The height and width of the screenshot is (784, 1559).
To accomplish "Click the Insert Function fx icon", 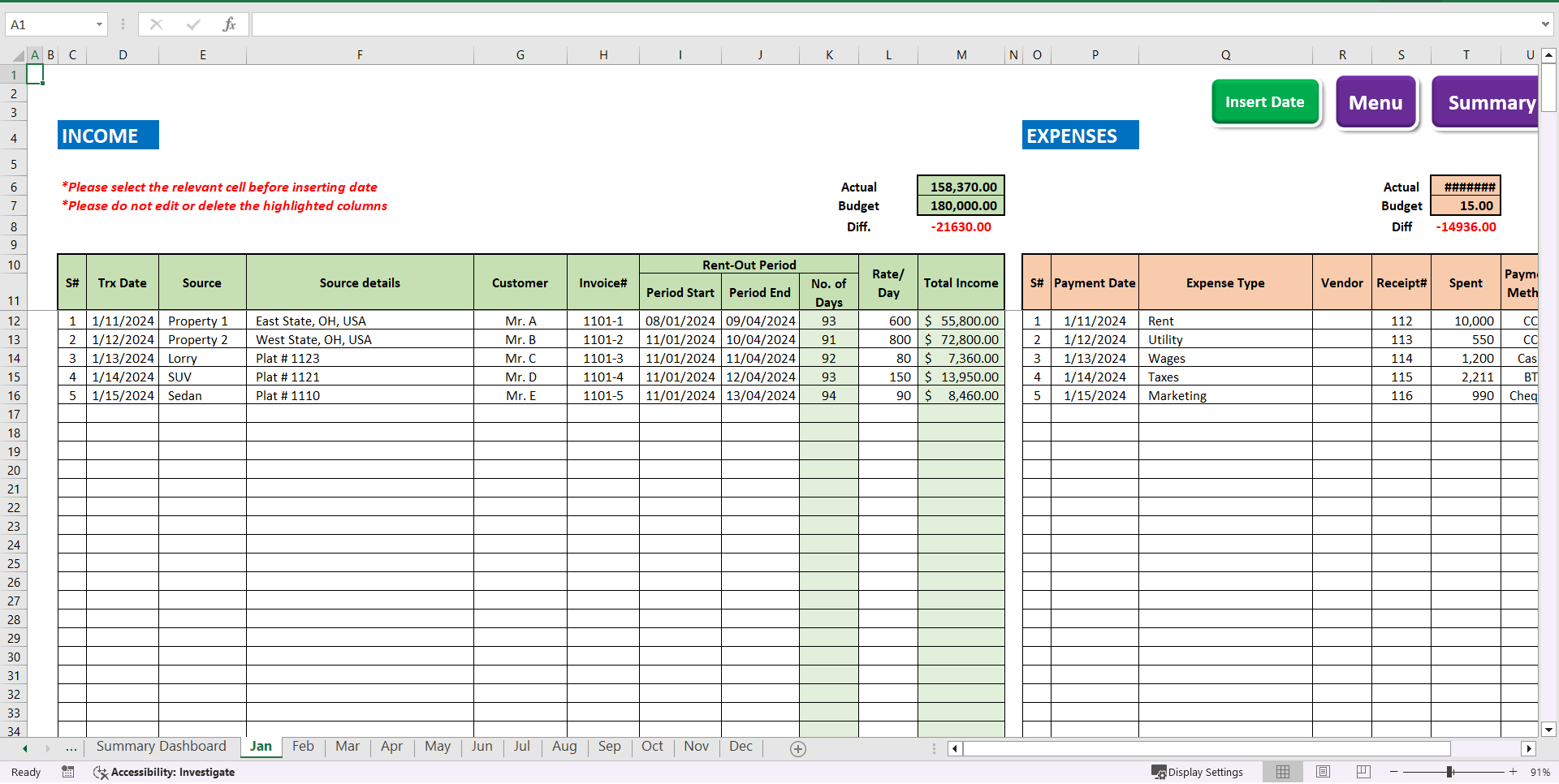I will [229, 24].
